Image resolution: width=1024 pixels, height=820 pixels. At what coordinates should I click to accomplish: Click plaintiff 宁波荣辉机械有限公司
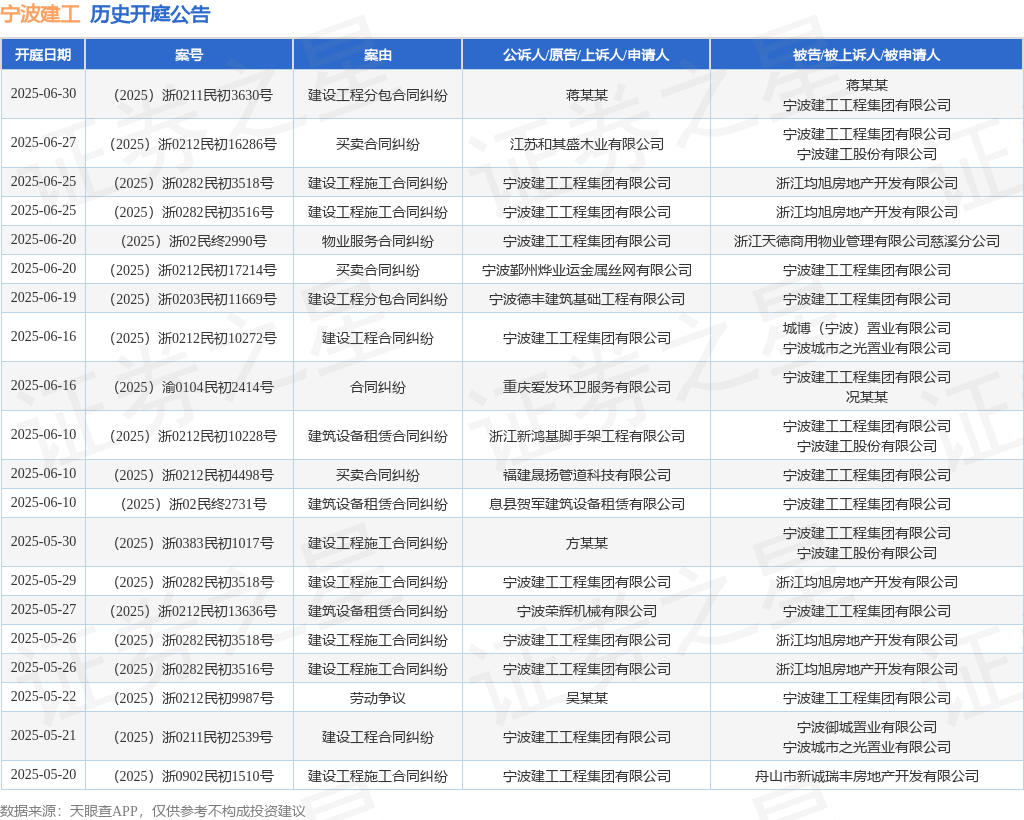point(586,611)
